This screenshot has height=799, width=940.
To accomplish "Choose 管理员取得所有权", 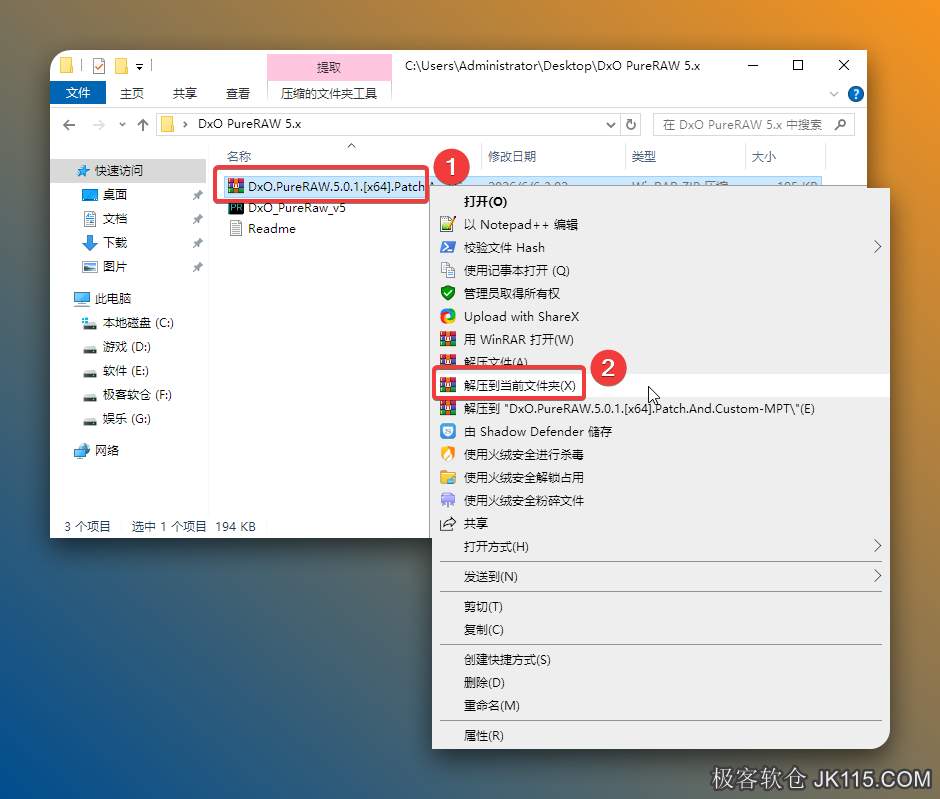I will 661,294.
